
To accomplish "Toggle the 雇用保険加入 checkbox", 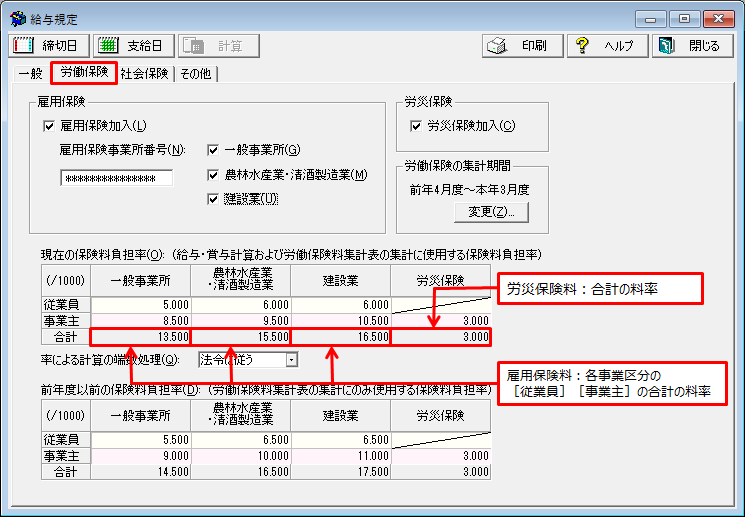I will (x=48, y=126).
